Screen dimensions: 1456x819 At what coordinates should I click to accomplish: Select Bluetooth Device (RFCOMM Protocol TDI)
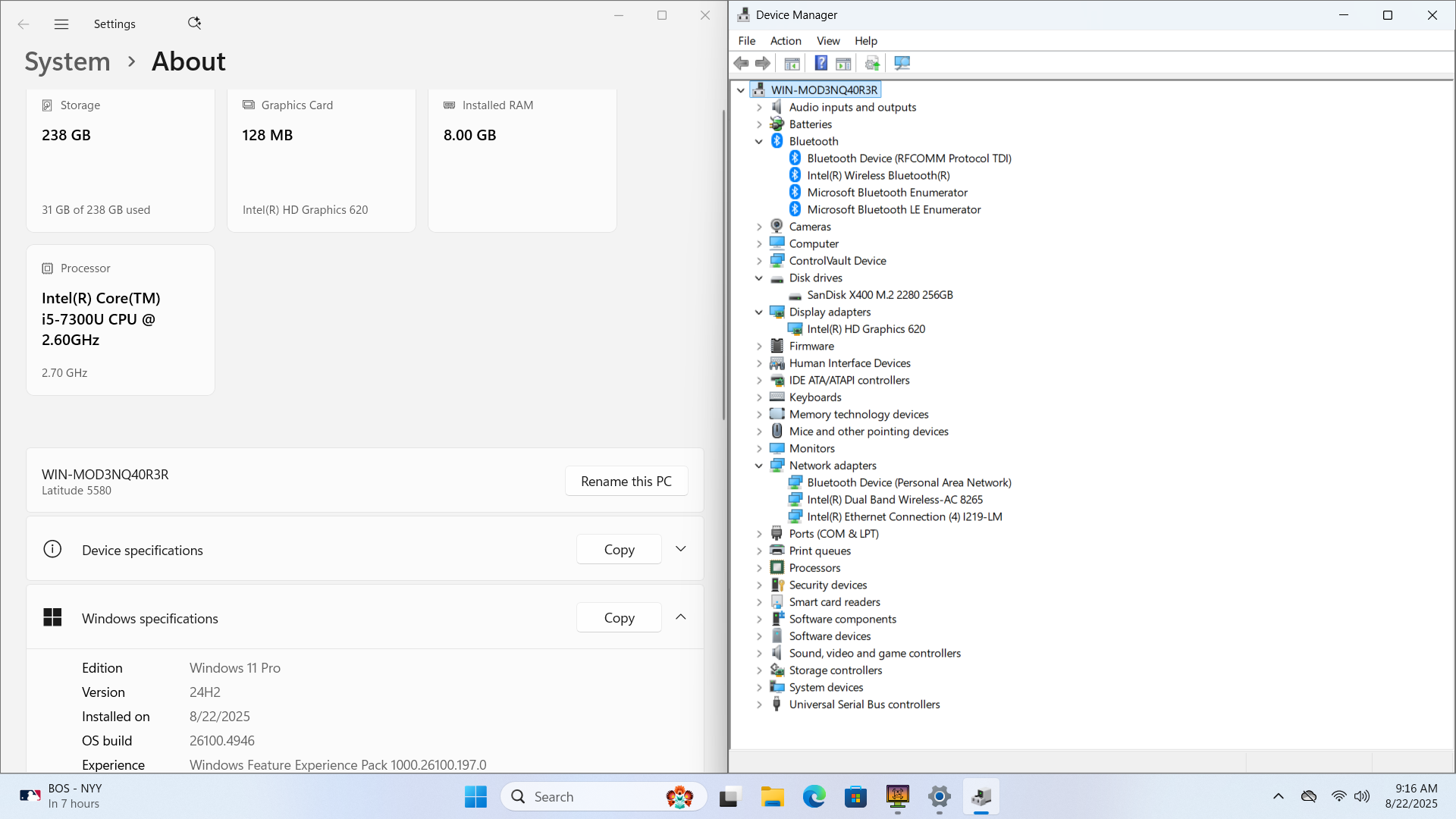coord(909,158)
